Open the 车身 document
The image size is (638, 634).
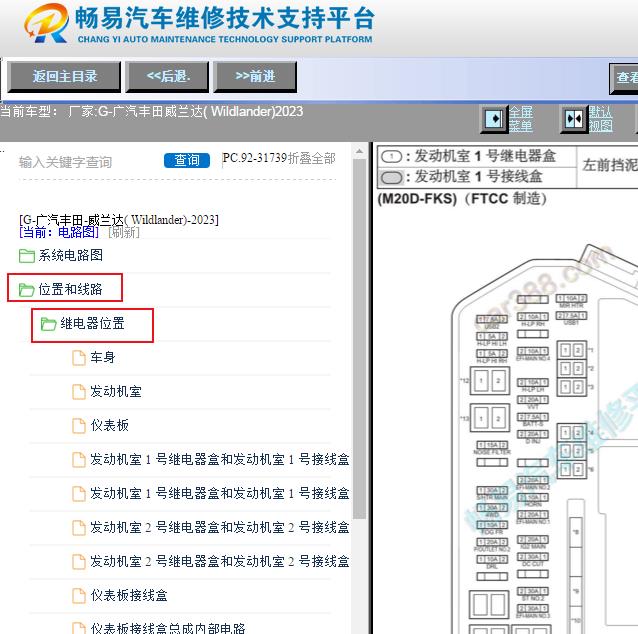pyautogui.click(x=103, y=358)
